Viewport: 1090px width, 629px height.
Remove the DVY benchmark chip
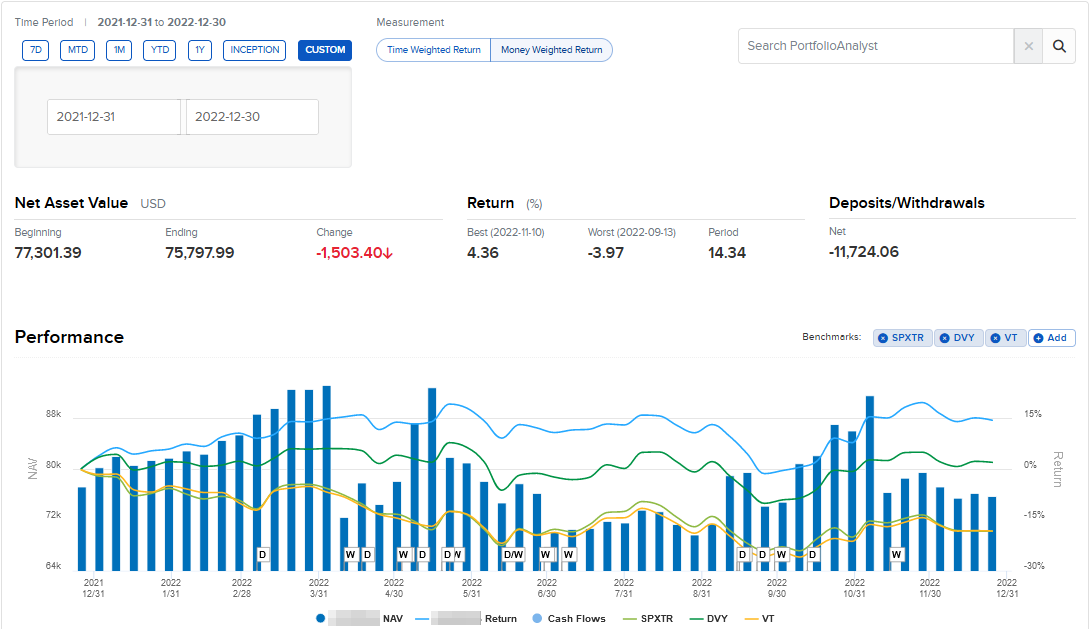945,338
